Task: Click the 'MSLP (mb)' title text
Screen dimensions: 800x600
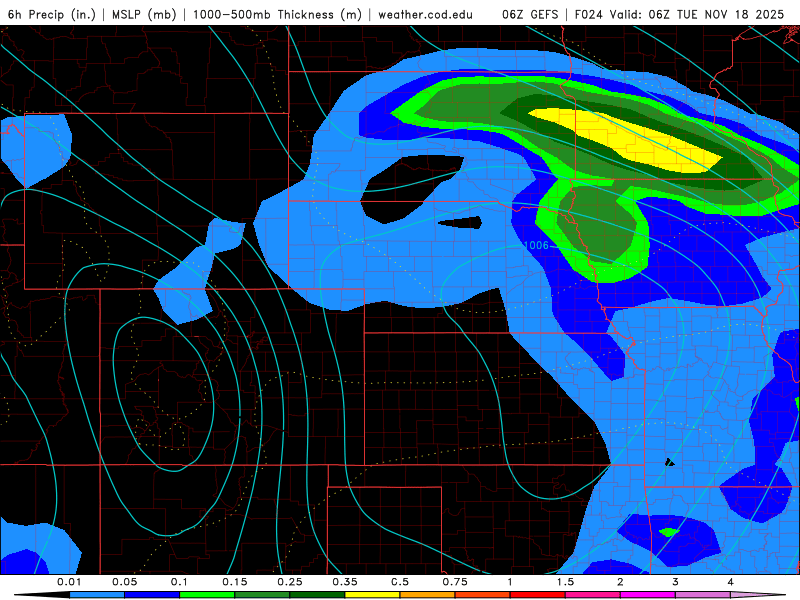Action: [144, 14]
